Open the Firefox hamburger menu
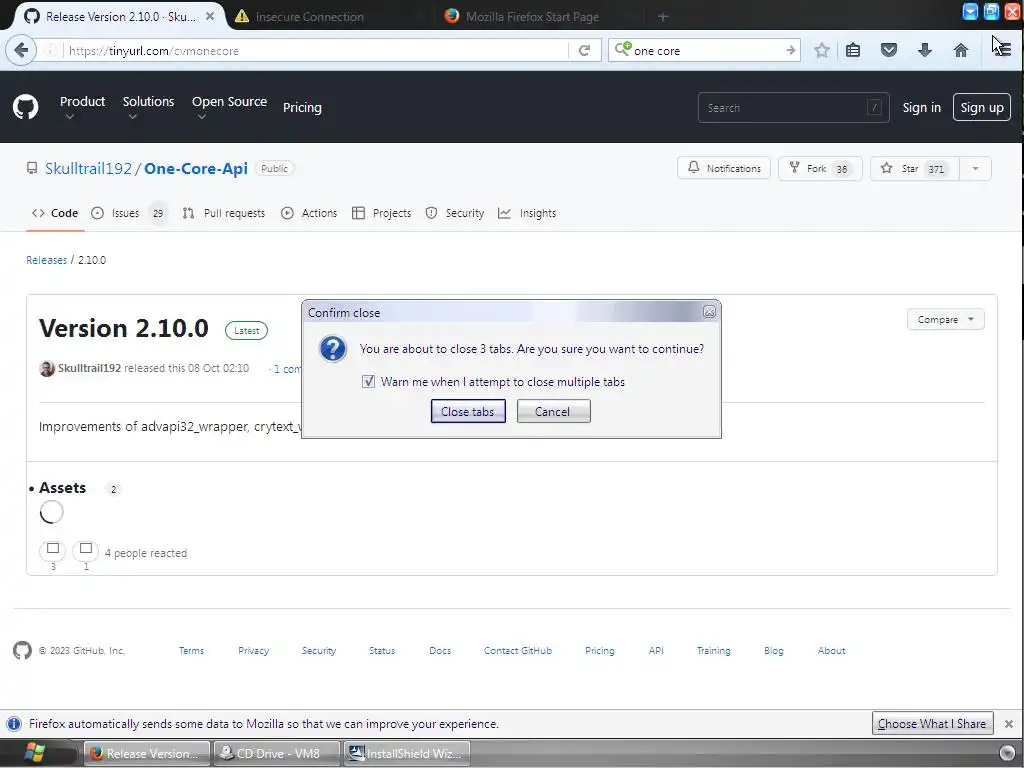1024x768 pixels. (x=1002, y=50)
